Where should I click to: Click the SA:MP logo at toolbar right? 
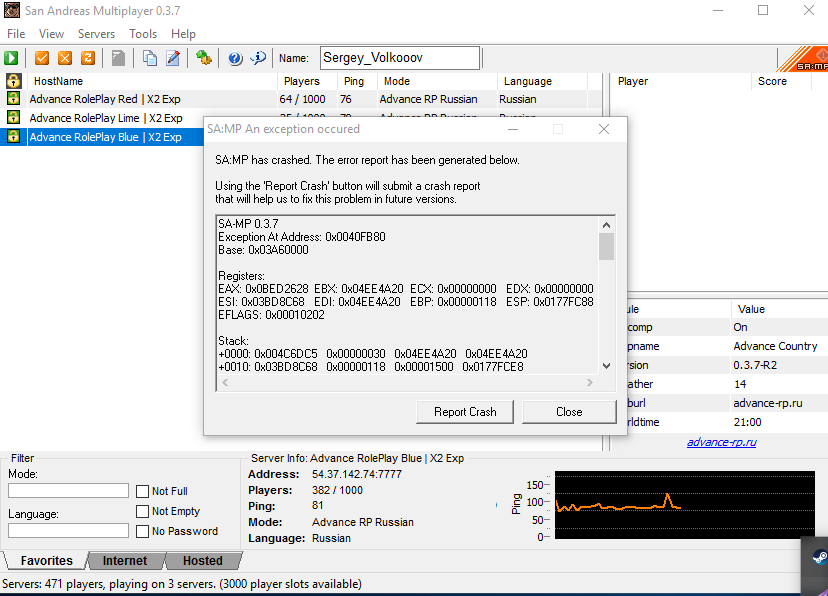point(803,59)
